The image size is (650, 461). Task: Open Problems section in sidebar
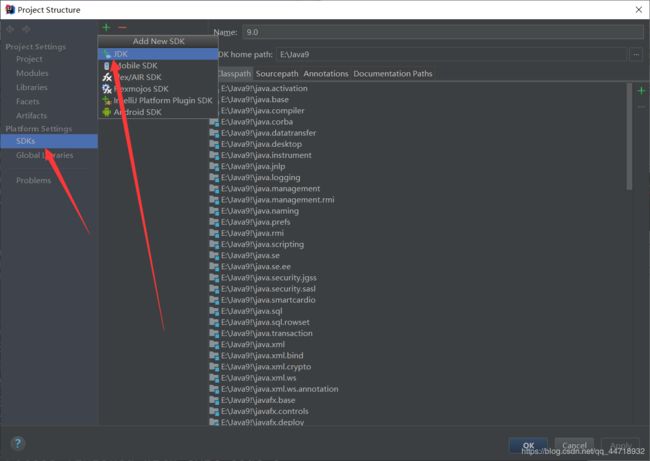pyautogui.click(x=33, y=180)
